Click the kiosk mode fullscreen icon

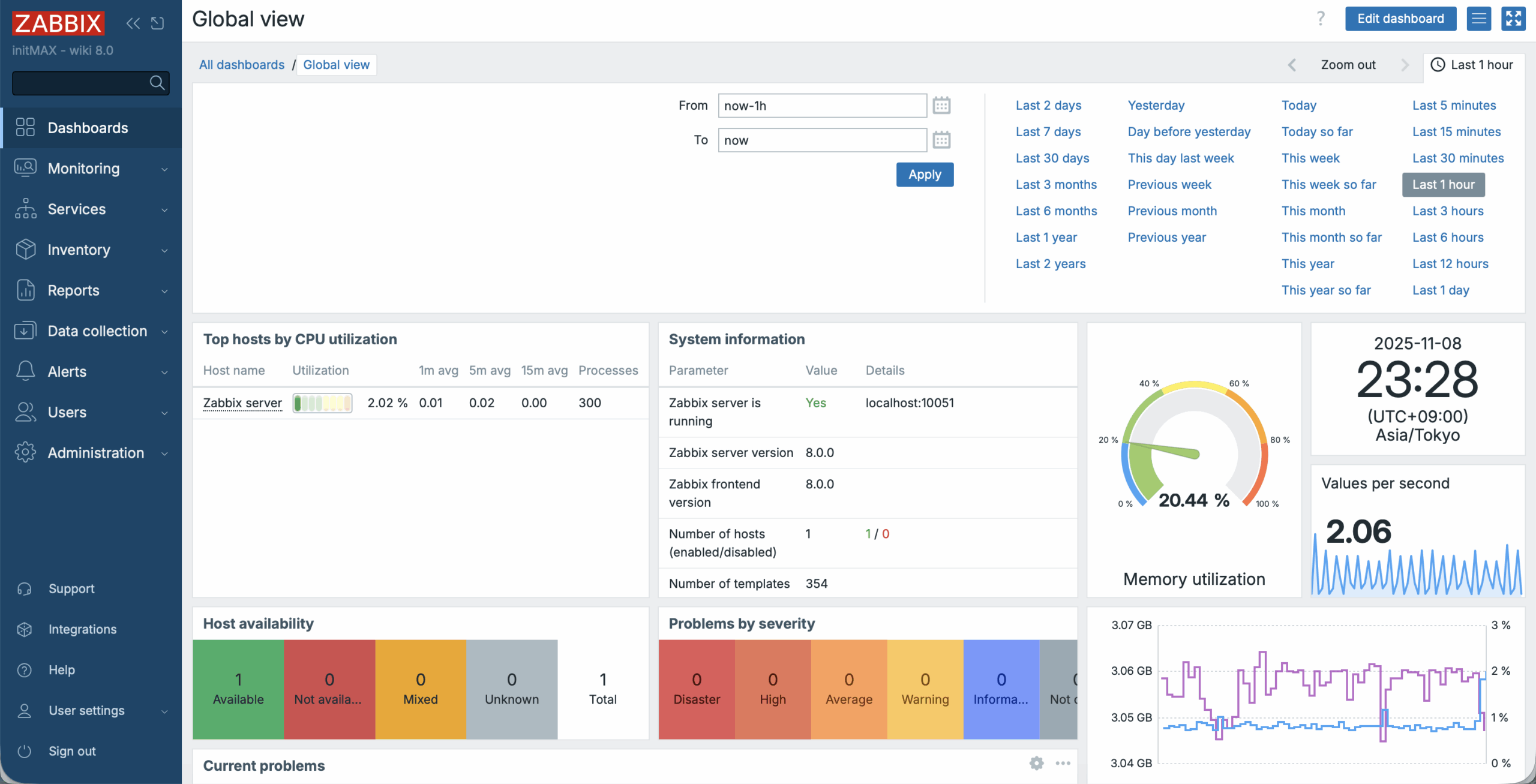(x=1513, y=19)
